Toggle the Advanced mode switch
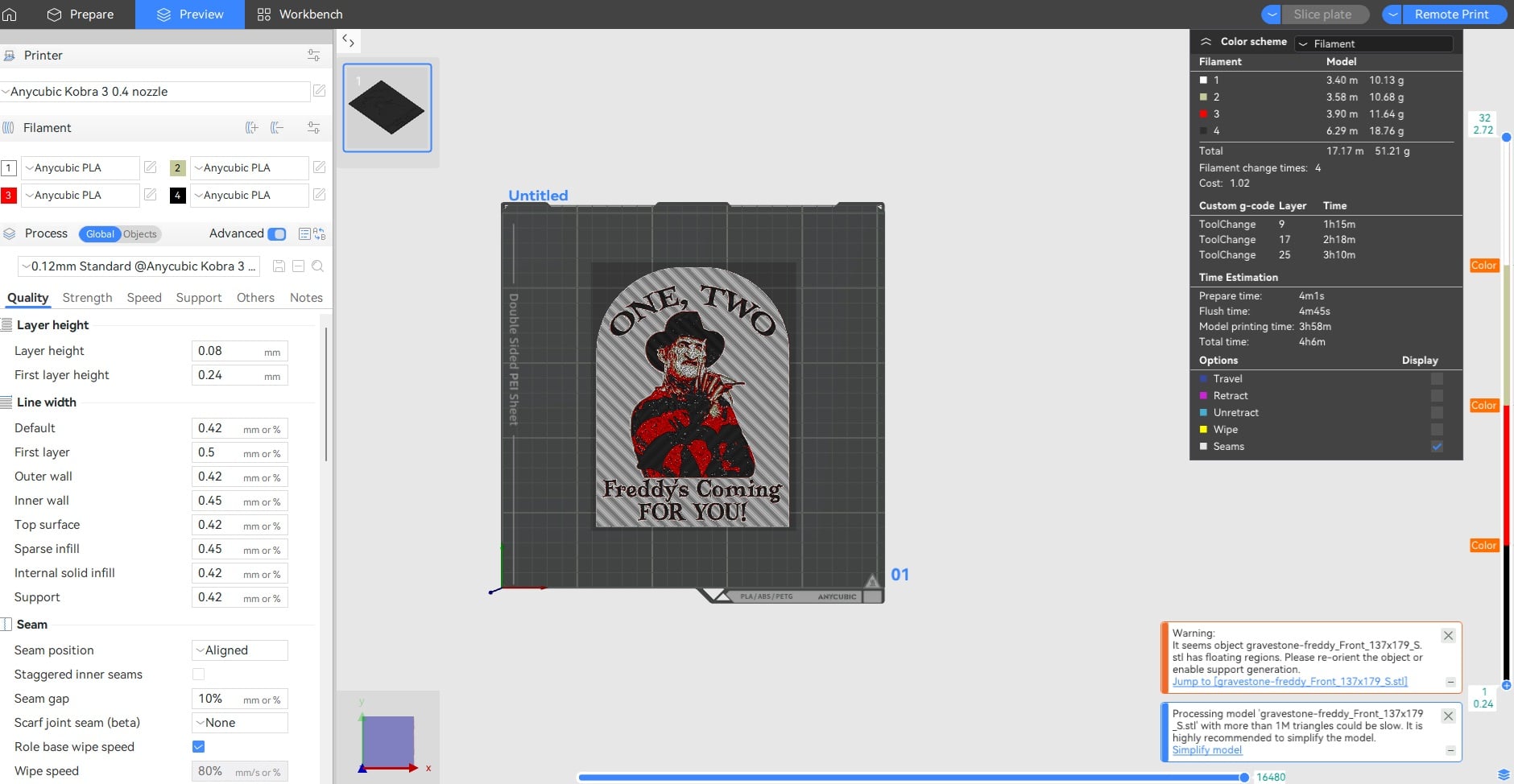This screenshot has width=1514, height=784. point(277,234)
